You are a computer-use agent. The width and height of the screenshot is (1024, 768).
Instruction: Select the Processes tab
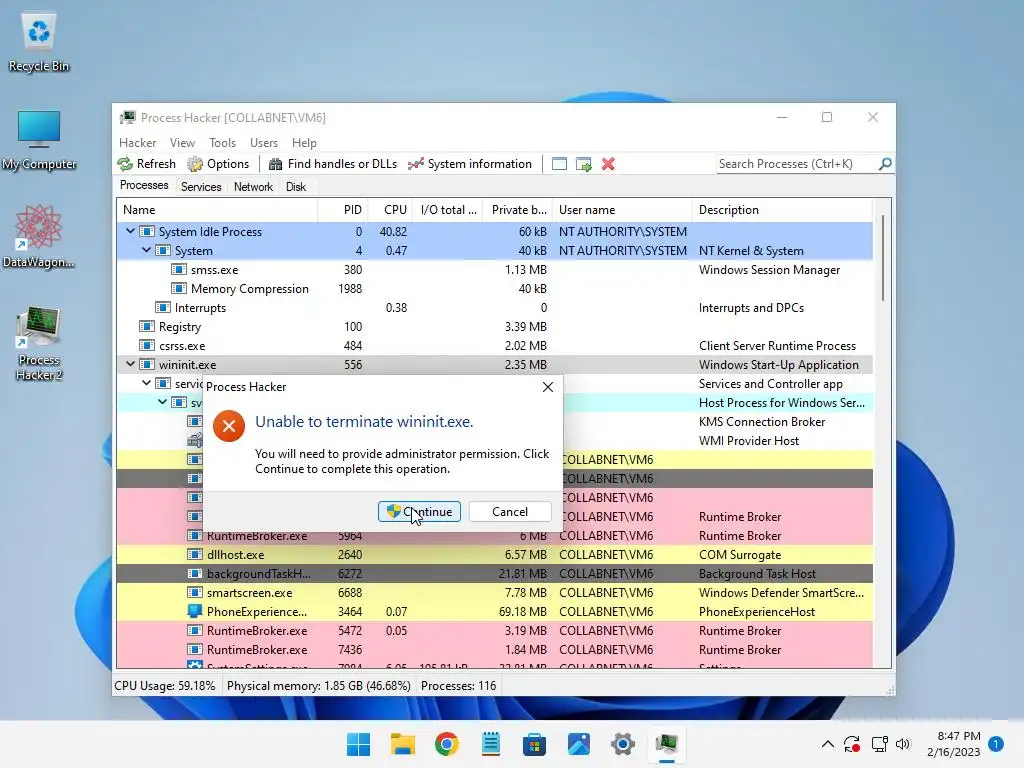[144, 185]
